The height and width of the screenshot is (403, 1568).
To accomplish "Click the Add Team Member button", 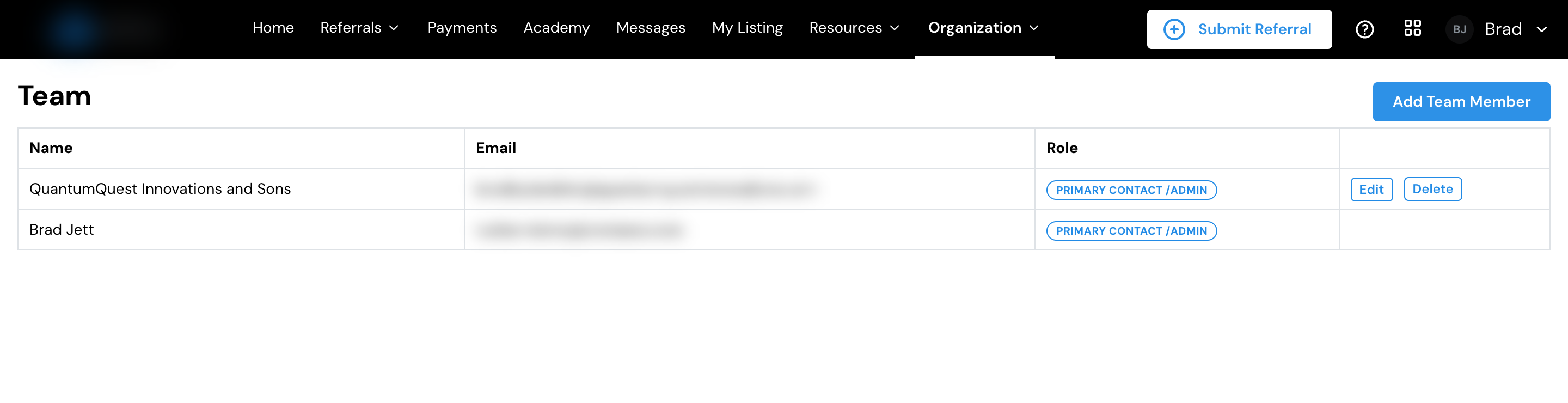I will pyautogui.click(x=1461, y=102).
